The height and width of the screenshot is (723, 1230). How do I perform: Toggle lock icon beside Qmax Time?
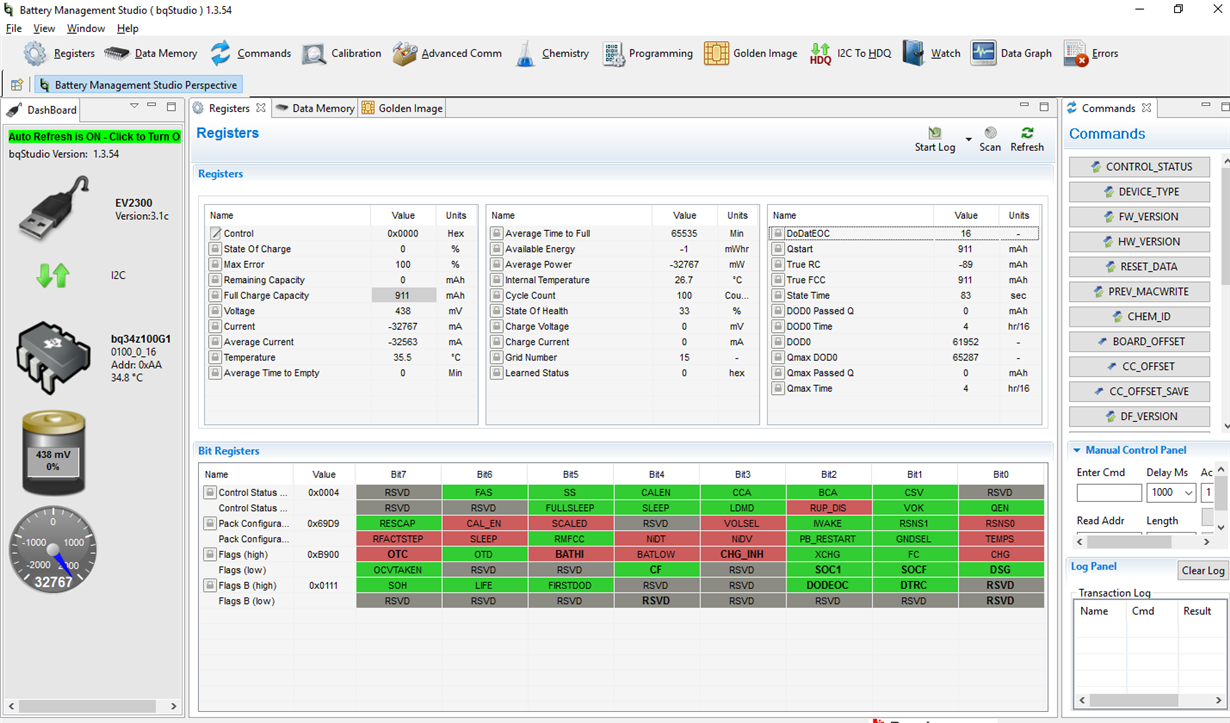(x=777, y=388)
